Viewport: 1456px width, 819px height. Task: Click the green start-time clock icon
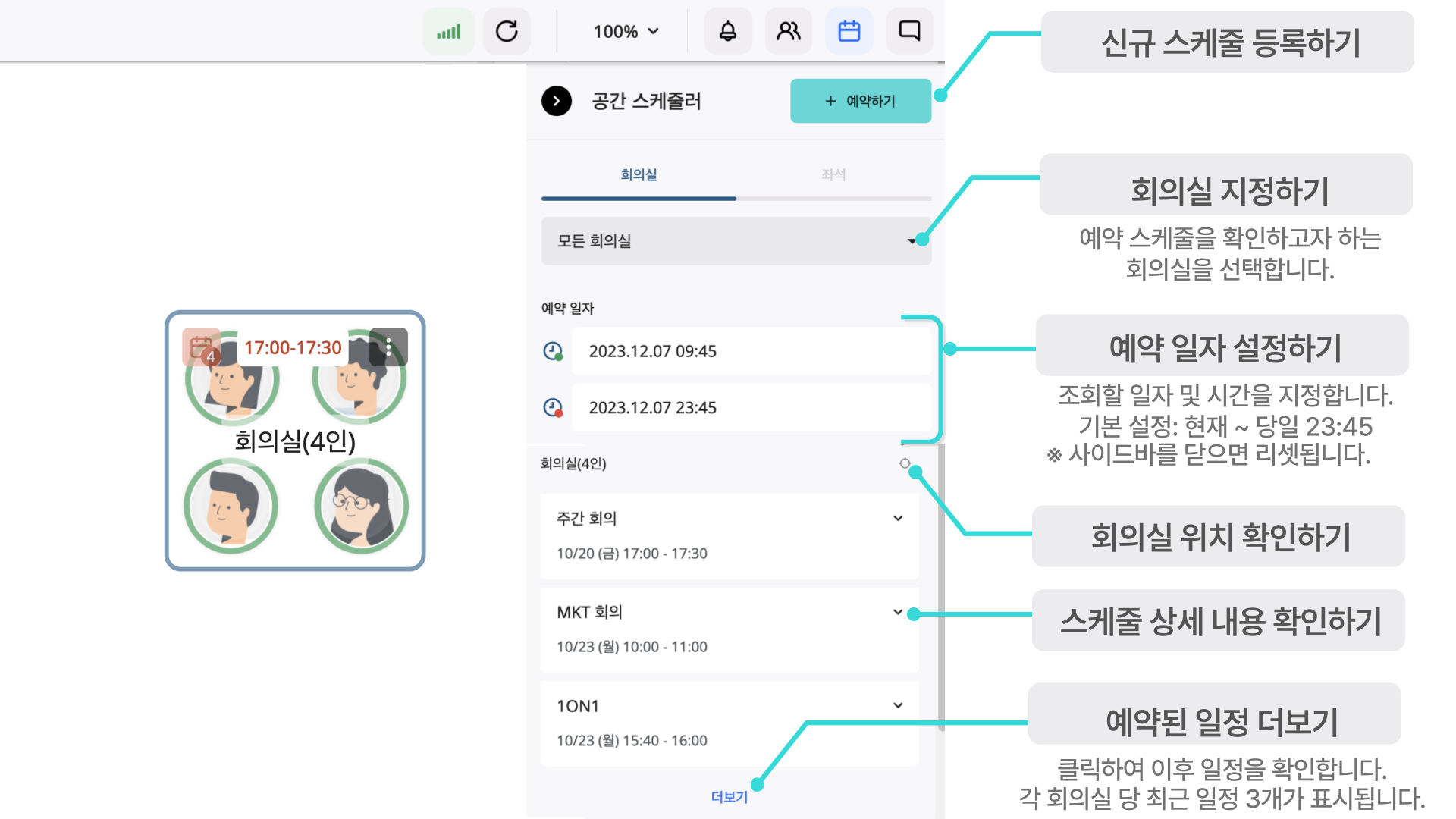(x=554, y=350)
